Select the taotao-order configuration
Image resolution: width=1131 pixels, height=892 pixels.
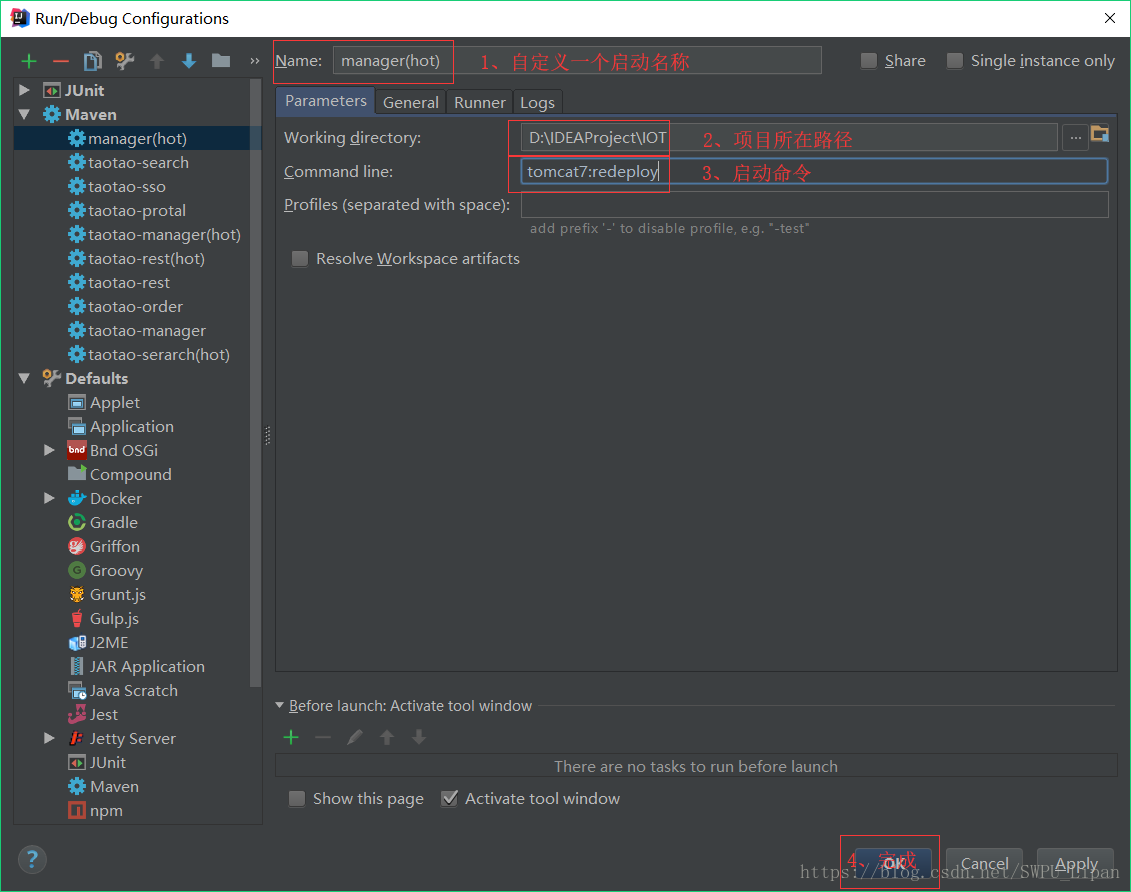tap(135, 306)
